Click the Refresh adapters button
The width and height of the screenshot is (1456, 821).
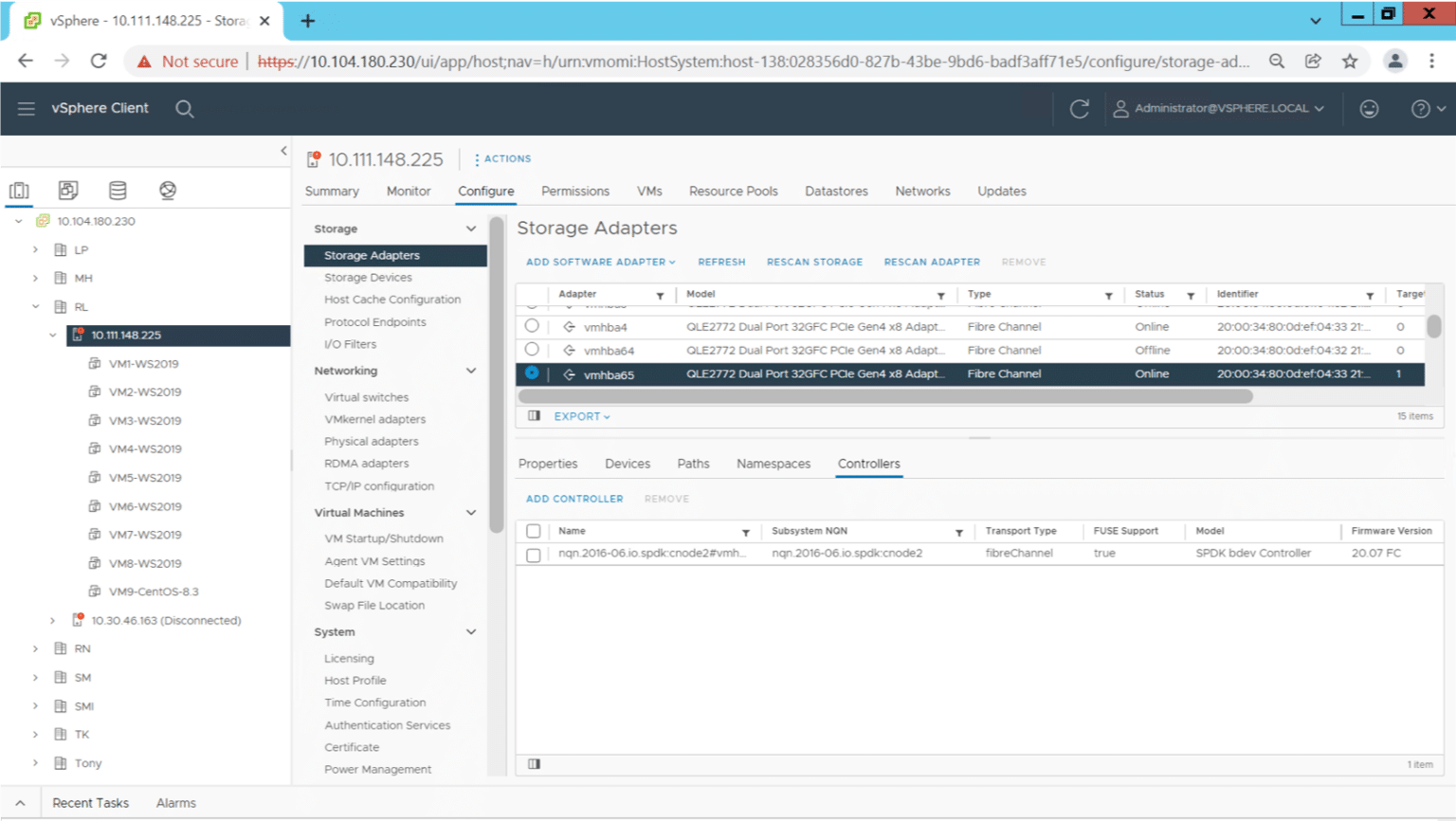tap(721, 263)
